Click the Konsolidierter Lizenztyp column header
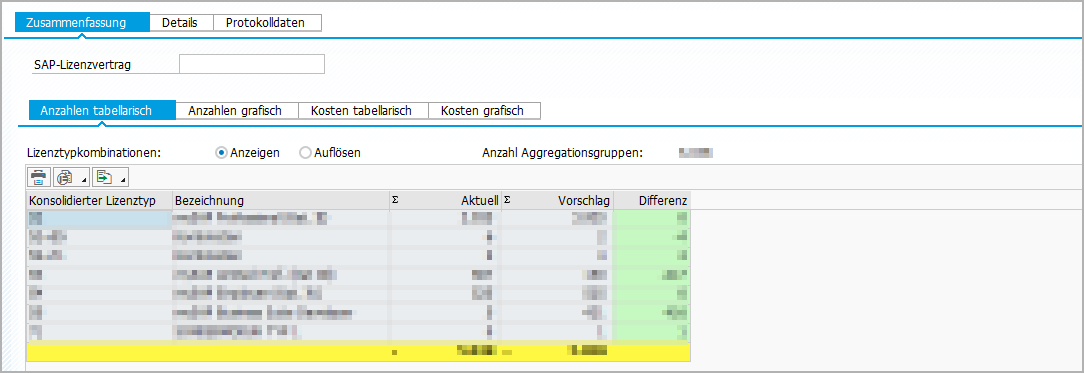The image size is (1084, 373). [x=99, y=200]
